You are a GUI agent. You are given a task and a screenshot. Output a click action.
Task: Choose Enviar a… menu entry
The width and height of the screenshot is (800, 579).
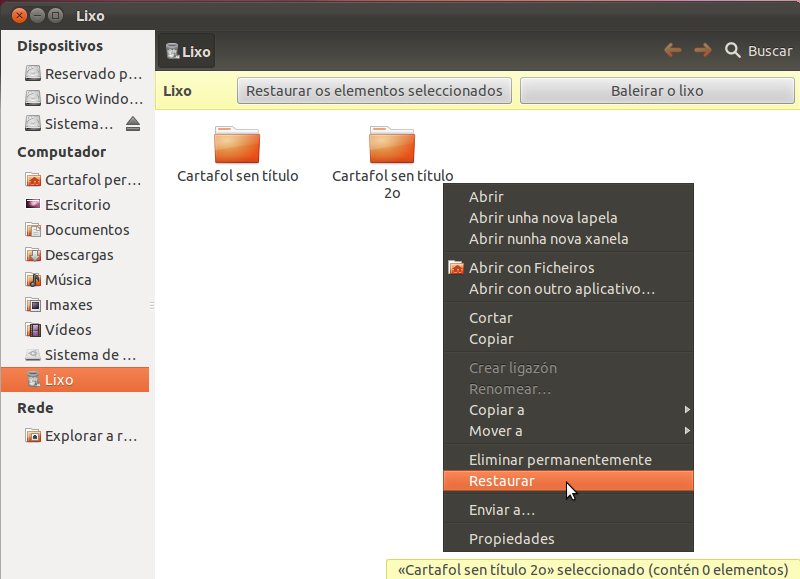(568, 510)
